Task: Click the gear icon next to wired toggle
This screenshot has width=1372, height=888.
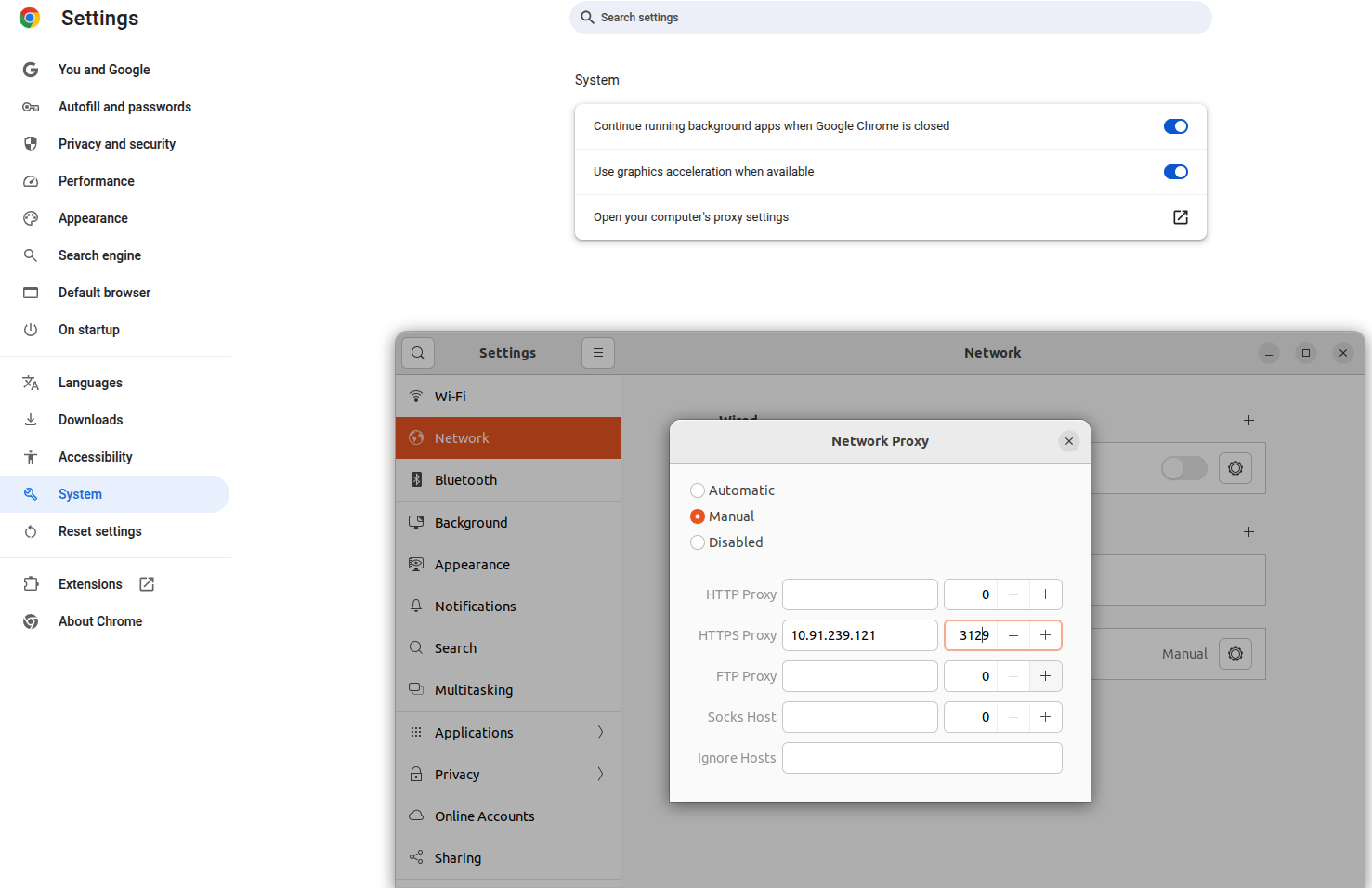Action: (x=1235, y=468)
